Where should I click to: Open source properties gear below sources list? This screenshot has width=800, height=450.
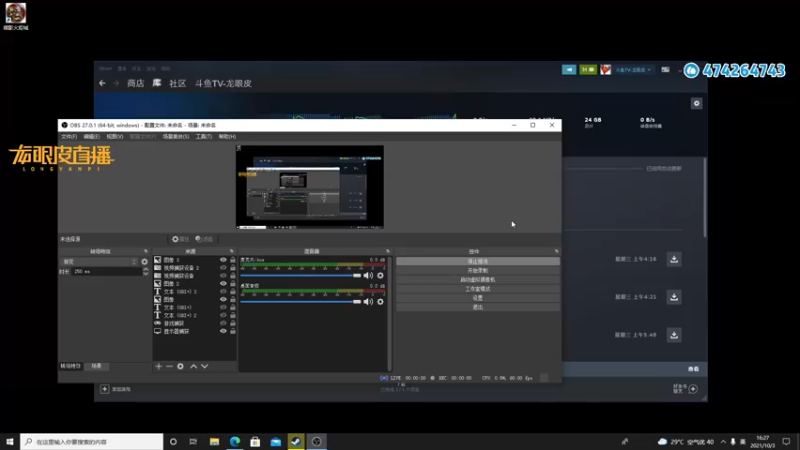181,366
